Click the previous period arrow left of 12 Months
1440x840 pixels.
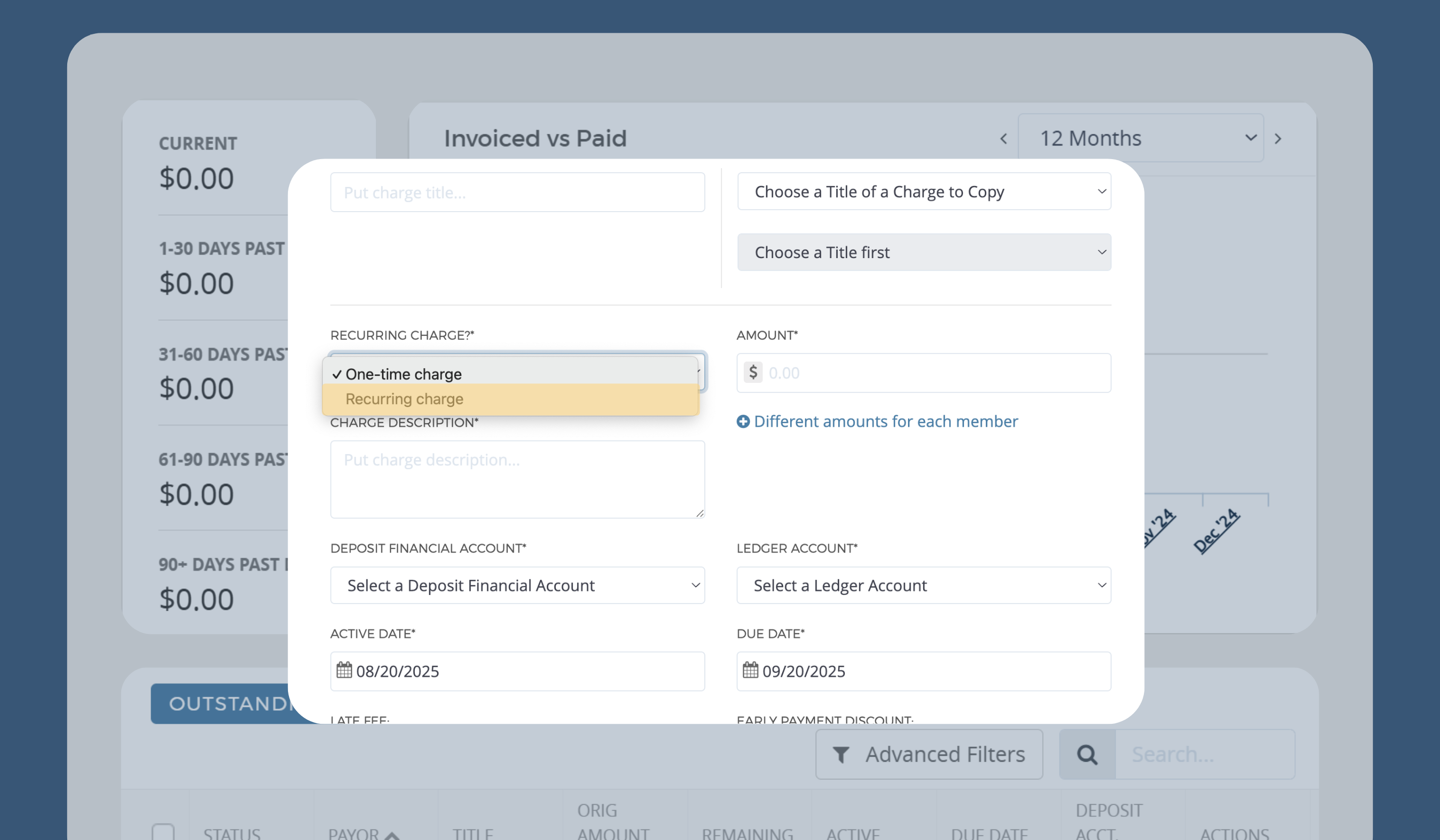(x=1003, y=138)
